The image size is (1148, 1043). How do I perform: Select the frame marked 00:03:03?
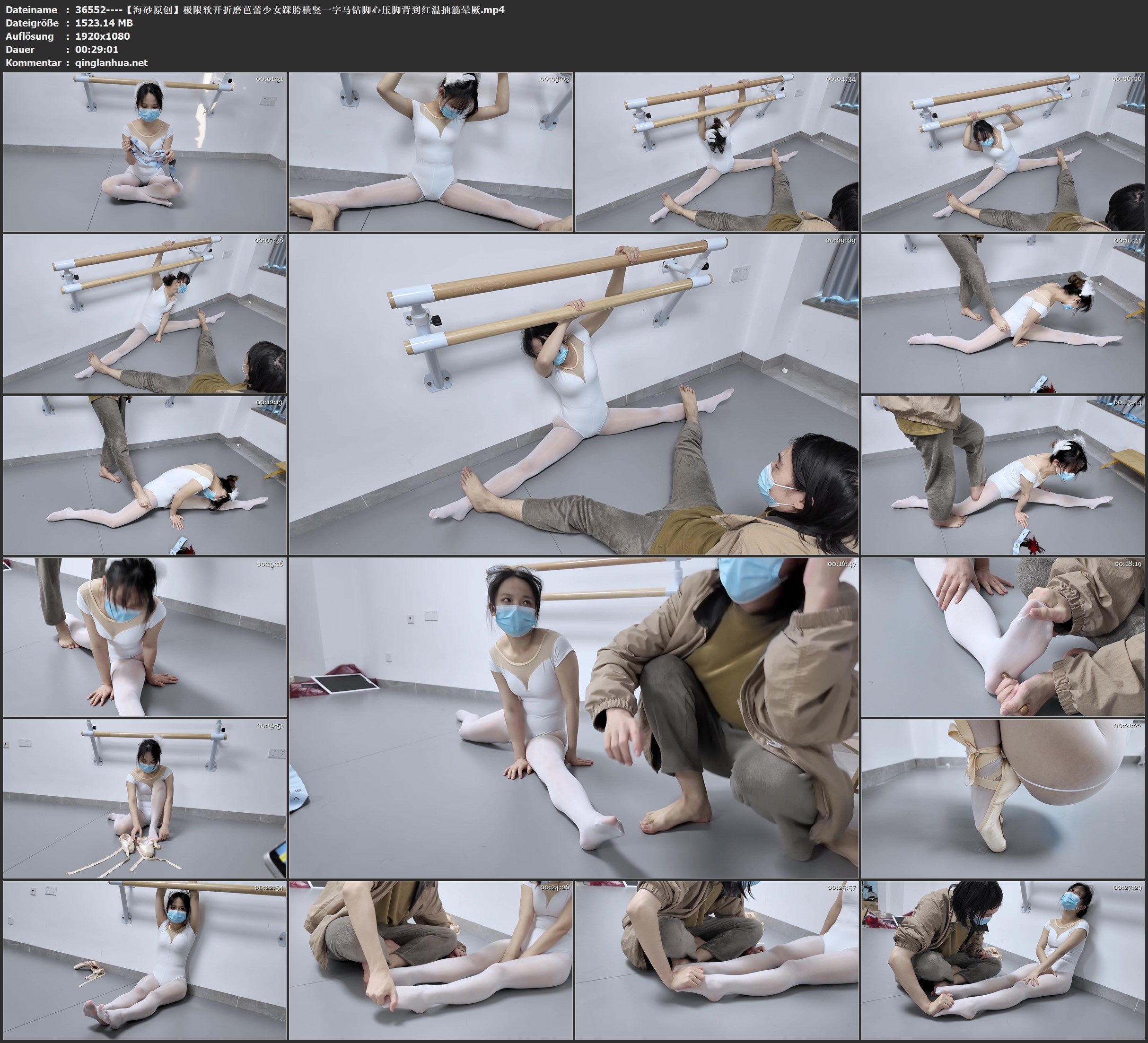430,152
